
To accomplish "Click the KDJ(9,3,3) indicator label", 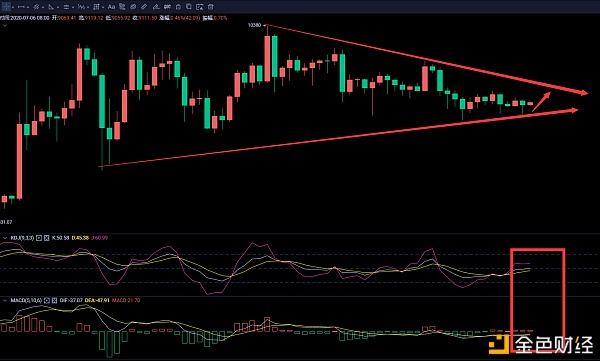I will tap(22, 238).
